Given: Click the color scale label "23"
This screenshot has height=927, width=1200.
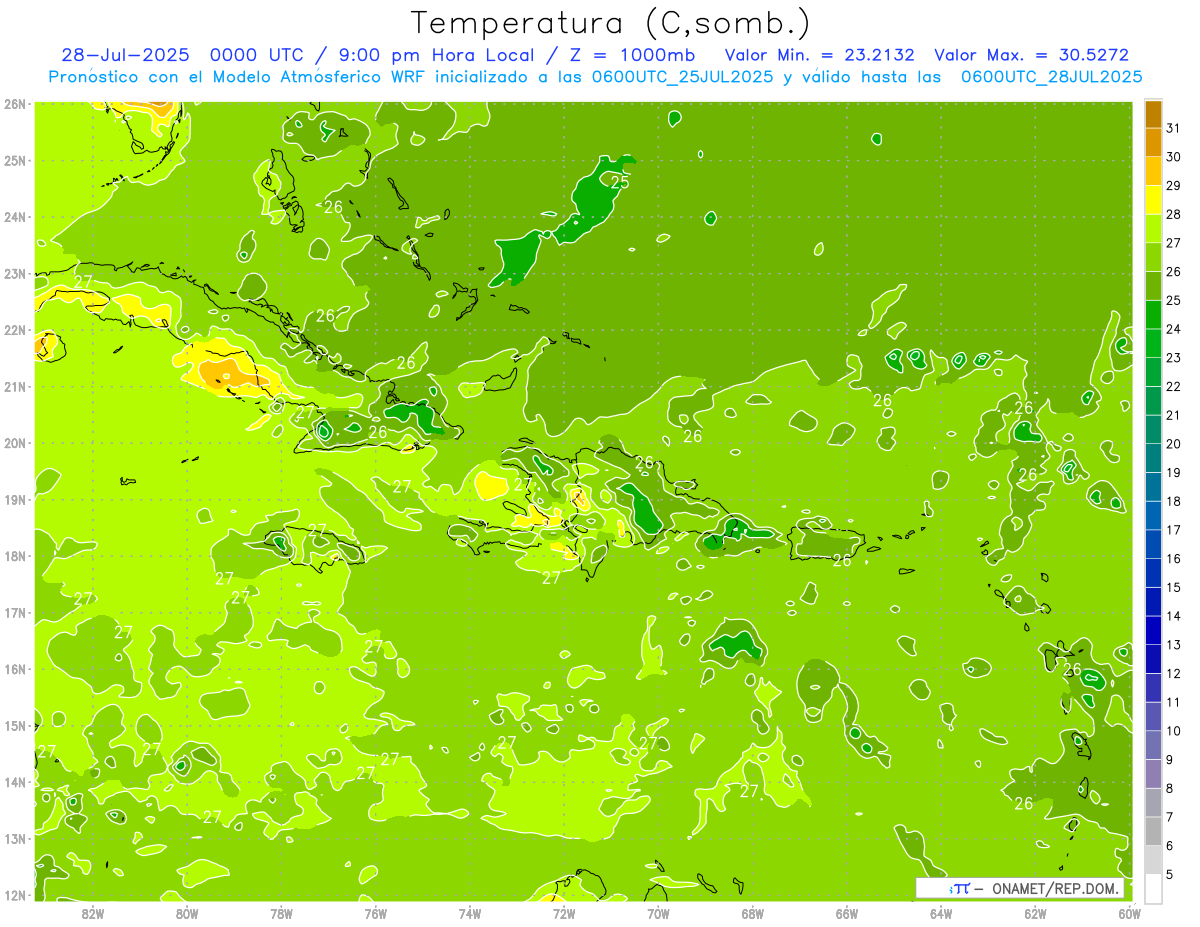Looking at the screenshot, I should pos(1173,357).
